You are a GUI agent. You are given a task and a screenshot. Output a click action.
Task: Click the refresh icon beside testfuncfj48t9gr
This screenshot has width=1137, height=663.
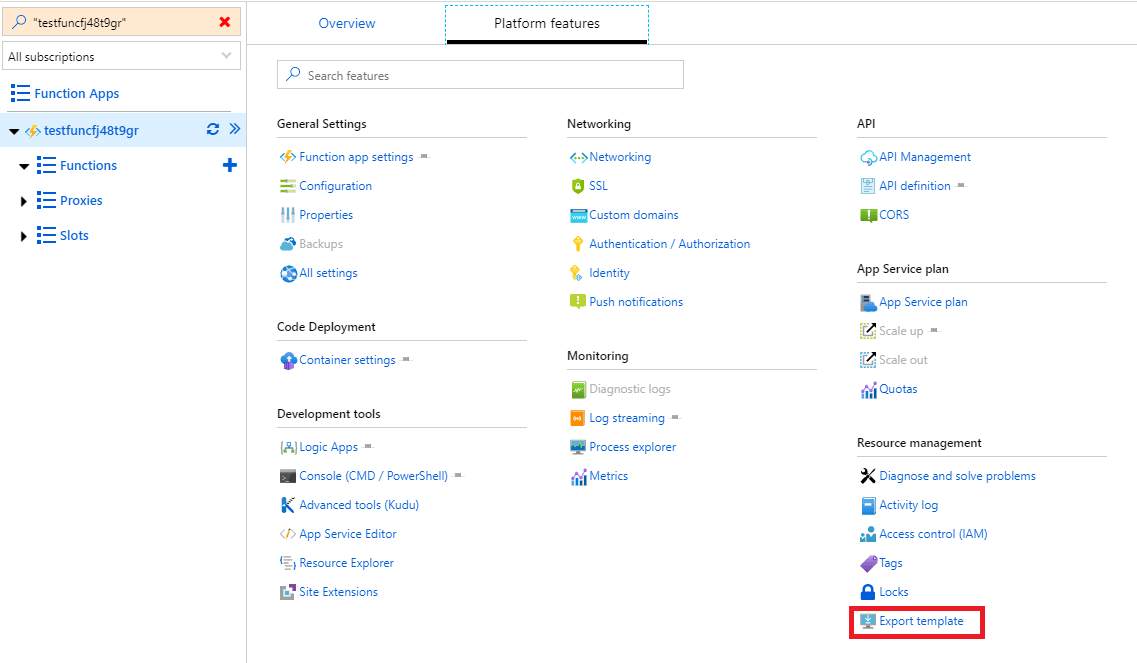212,129
